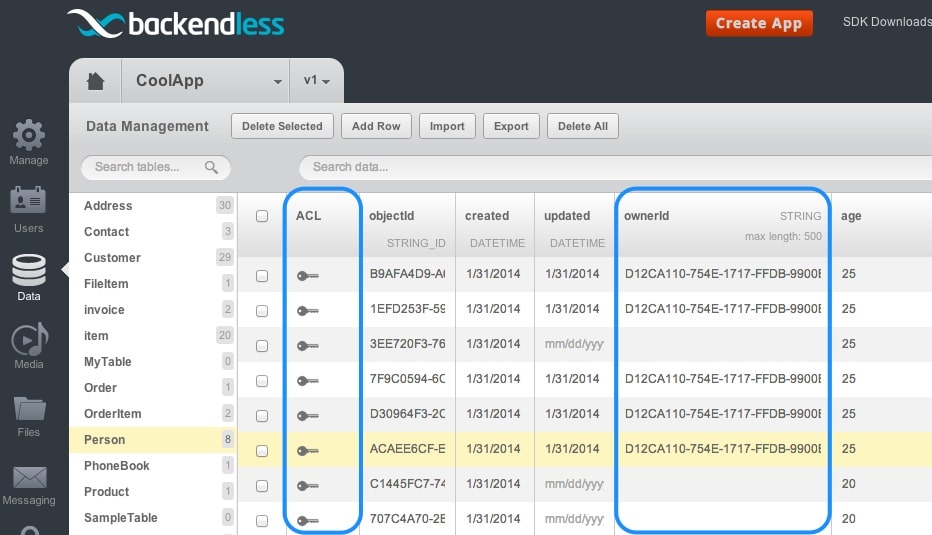Check the row 707C4A70 checkbox
Viewport: 932px width, 535px height.
tap(262, 521)
